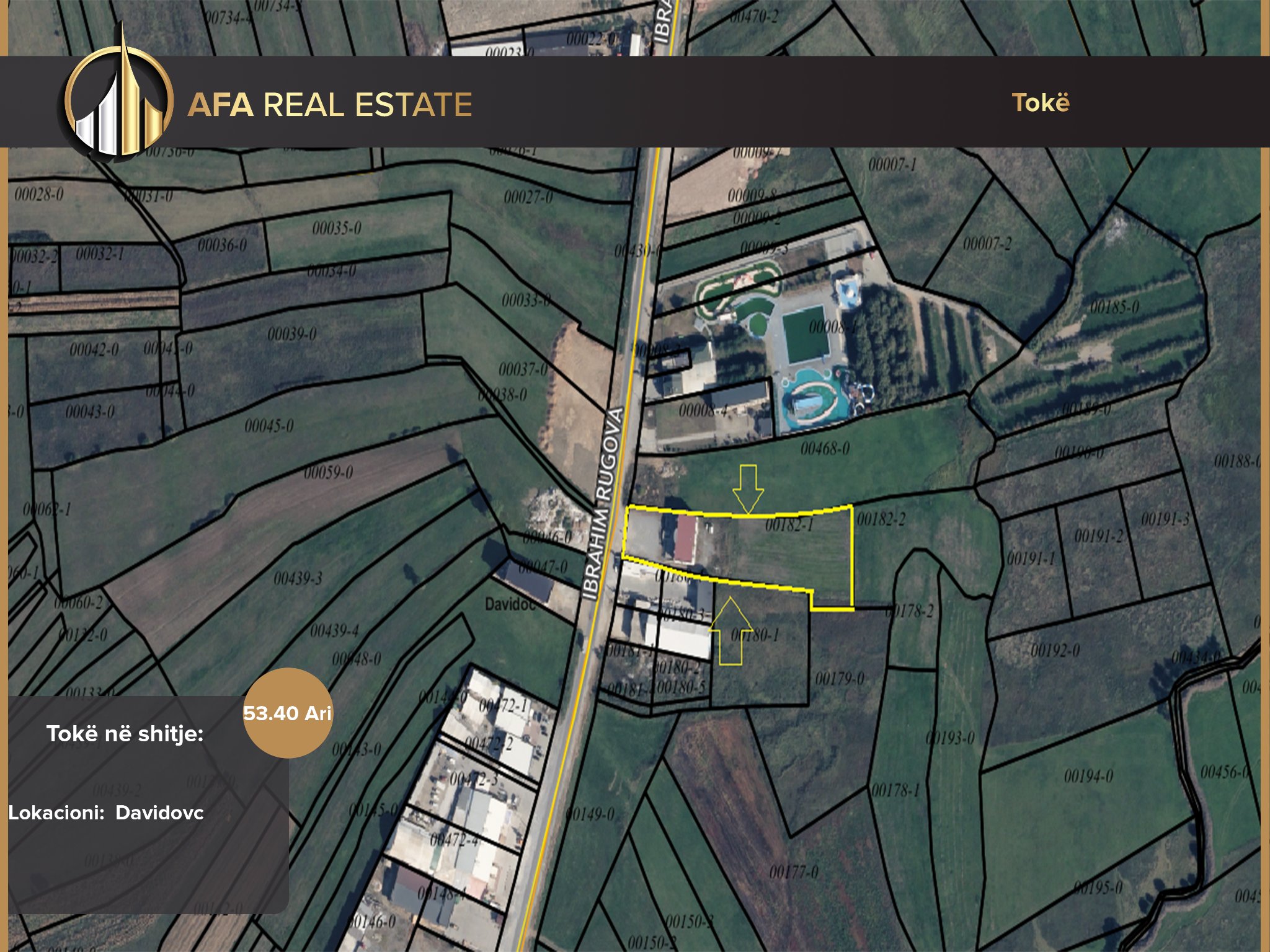This screenshot has width=1270, height=952.
Task: Click parcel label 00439-3
Action: click(298, 578)
